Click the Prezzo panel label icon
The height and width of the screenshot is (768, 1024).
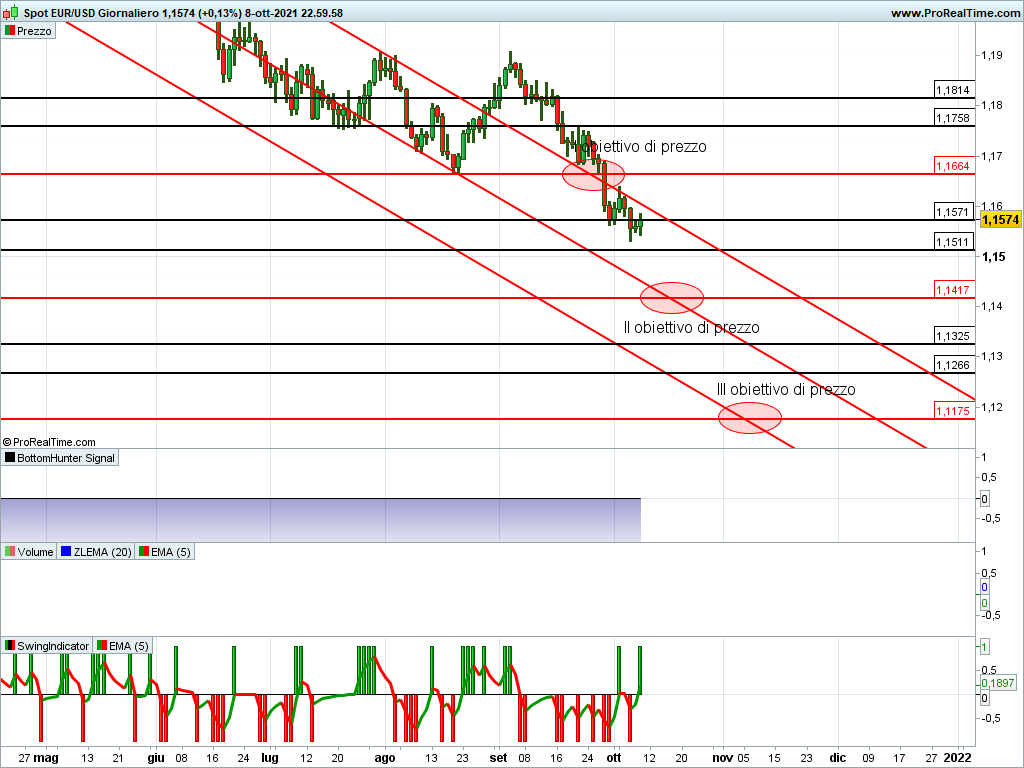[9, 31]
